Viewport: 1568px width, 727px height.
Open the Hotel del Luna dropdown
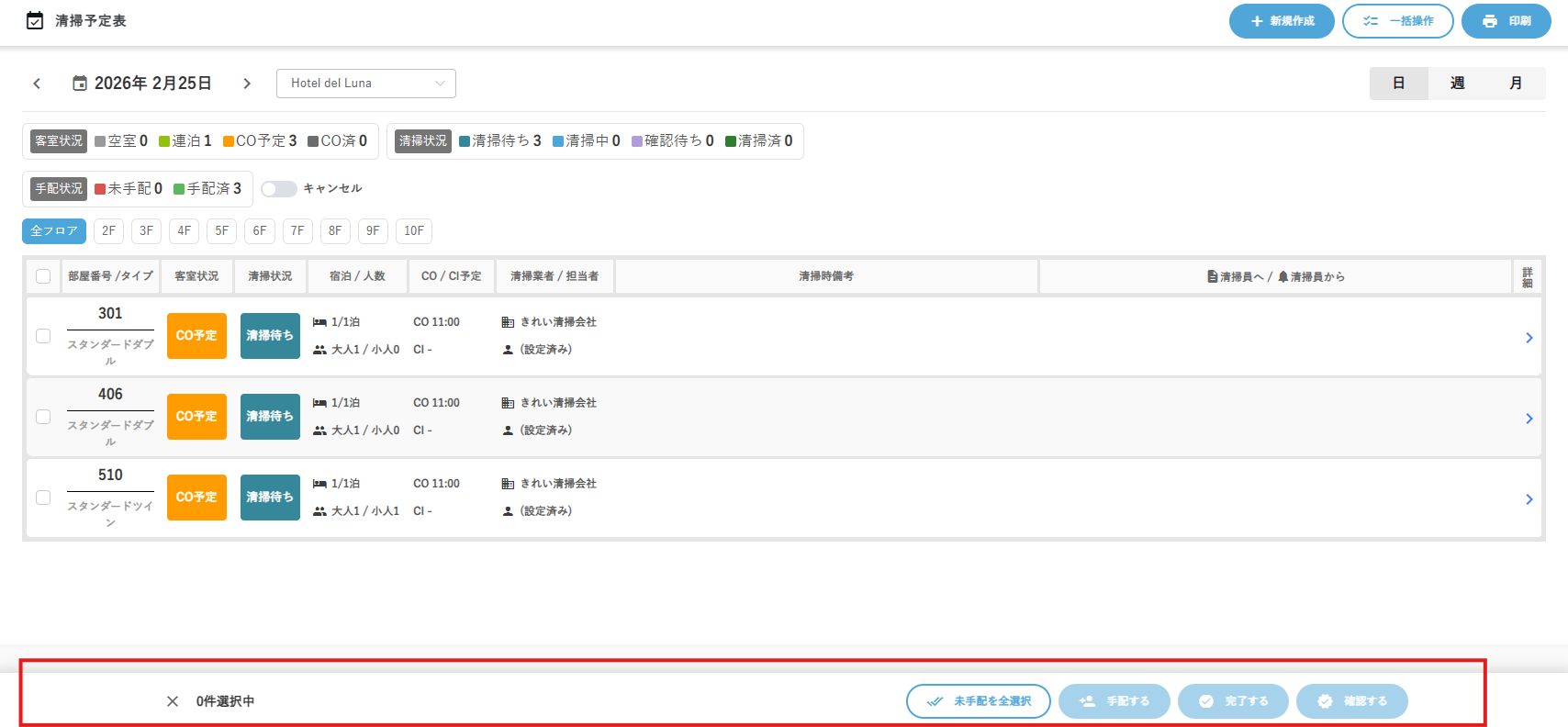click(365, 84)
